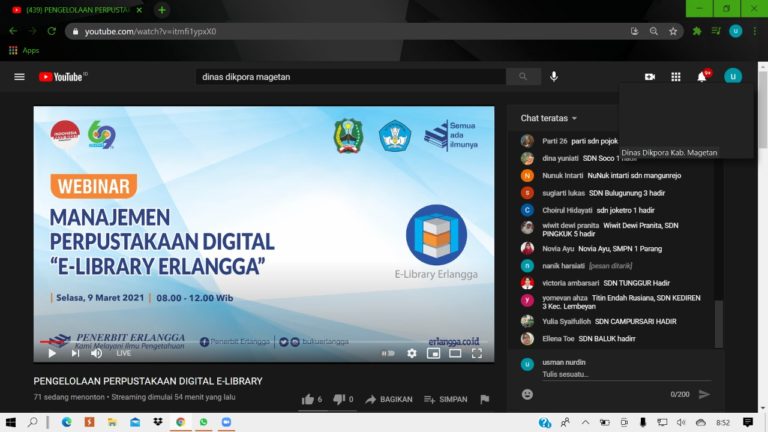Image resolution: width=768 pixels, height=432 pixels.
Task: Play the livestream video
Action: click(52, 353)
